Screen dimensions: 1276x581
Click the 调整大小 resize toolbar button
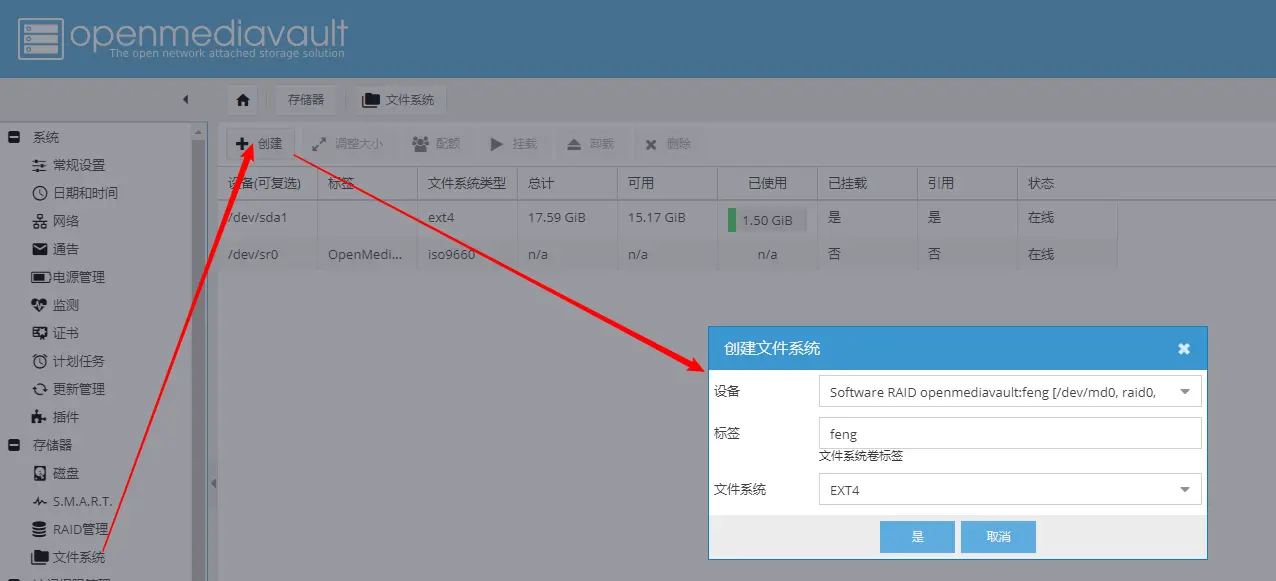pos(348,144)
